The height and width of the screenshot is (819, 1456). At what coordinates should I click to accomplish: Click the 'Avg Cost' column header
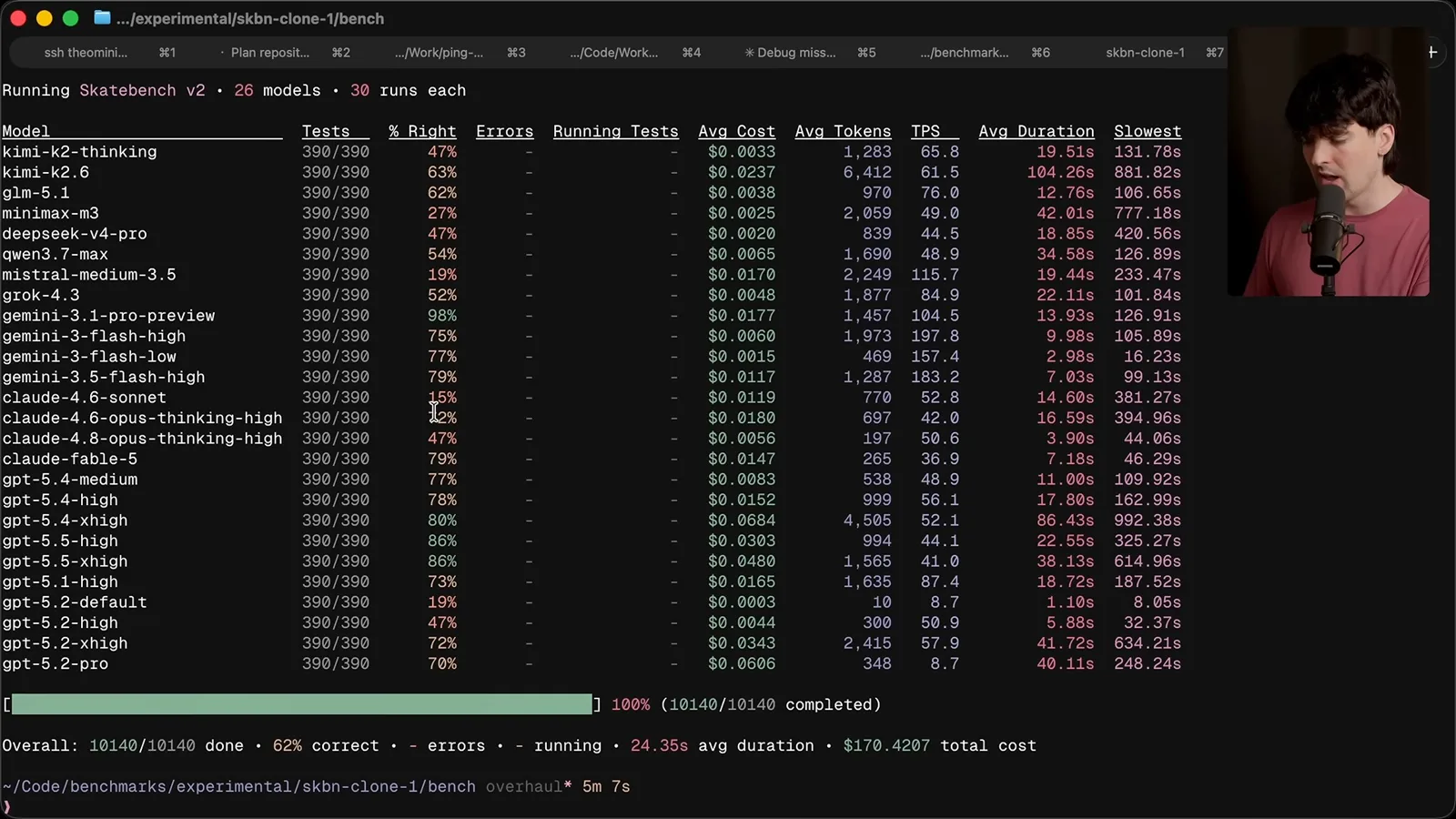[x=737, y=131]
